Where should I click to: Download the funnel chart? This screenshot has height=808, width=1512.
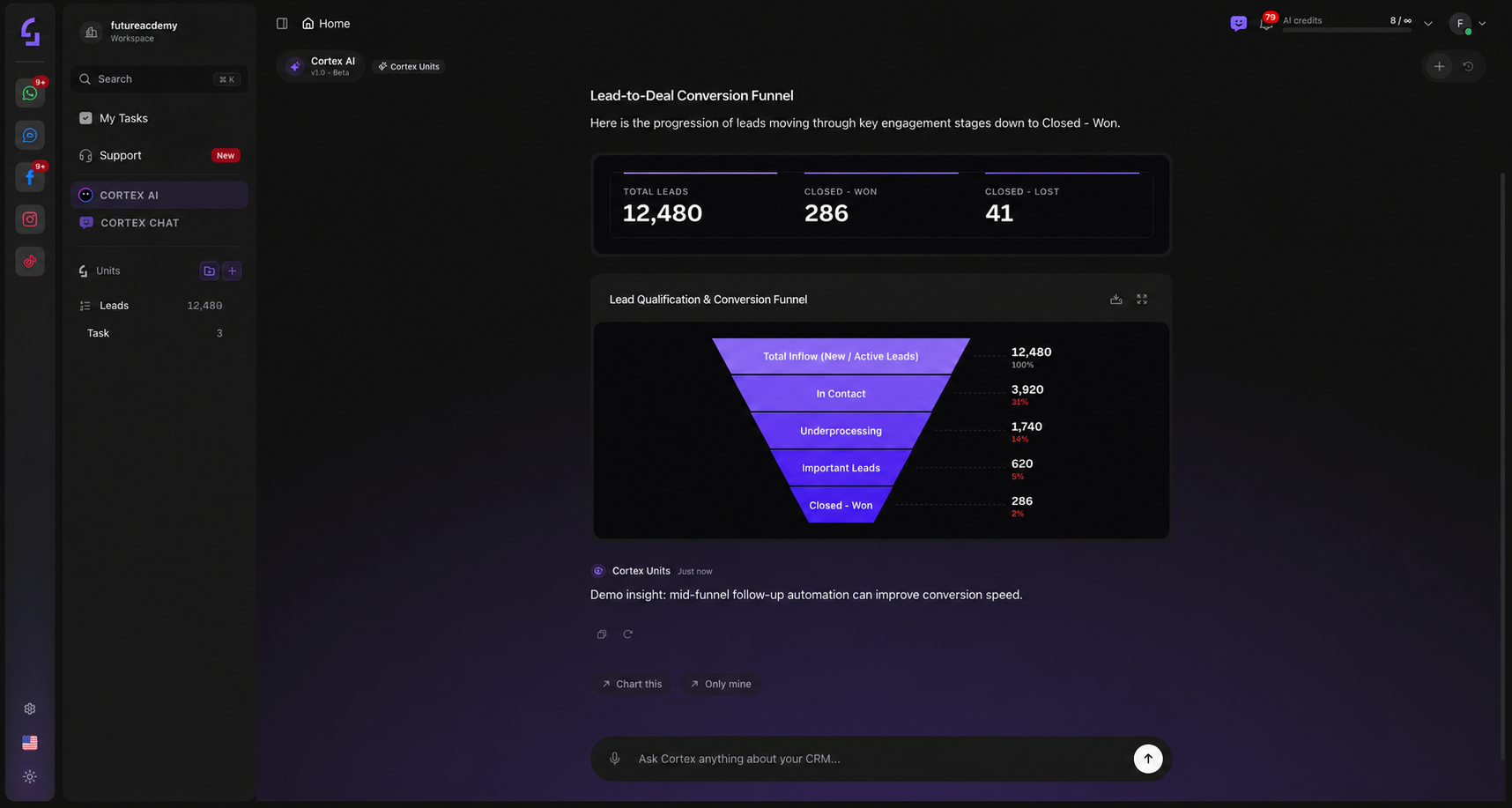click(x=1115, y=300)
